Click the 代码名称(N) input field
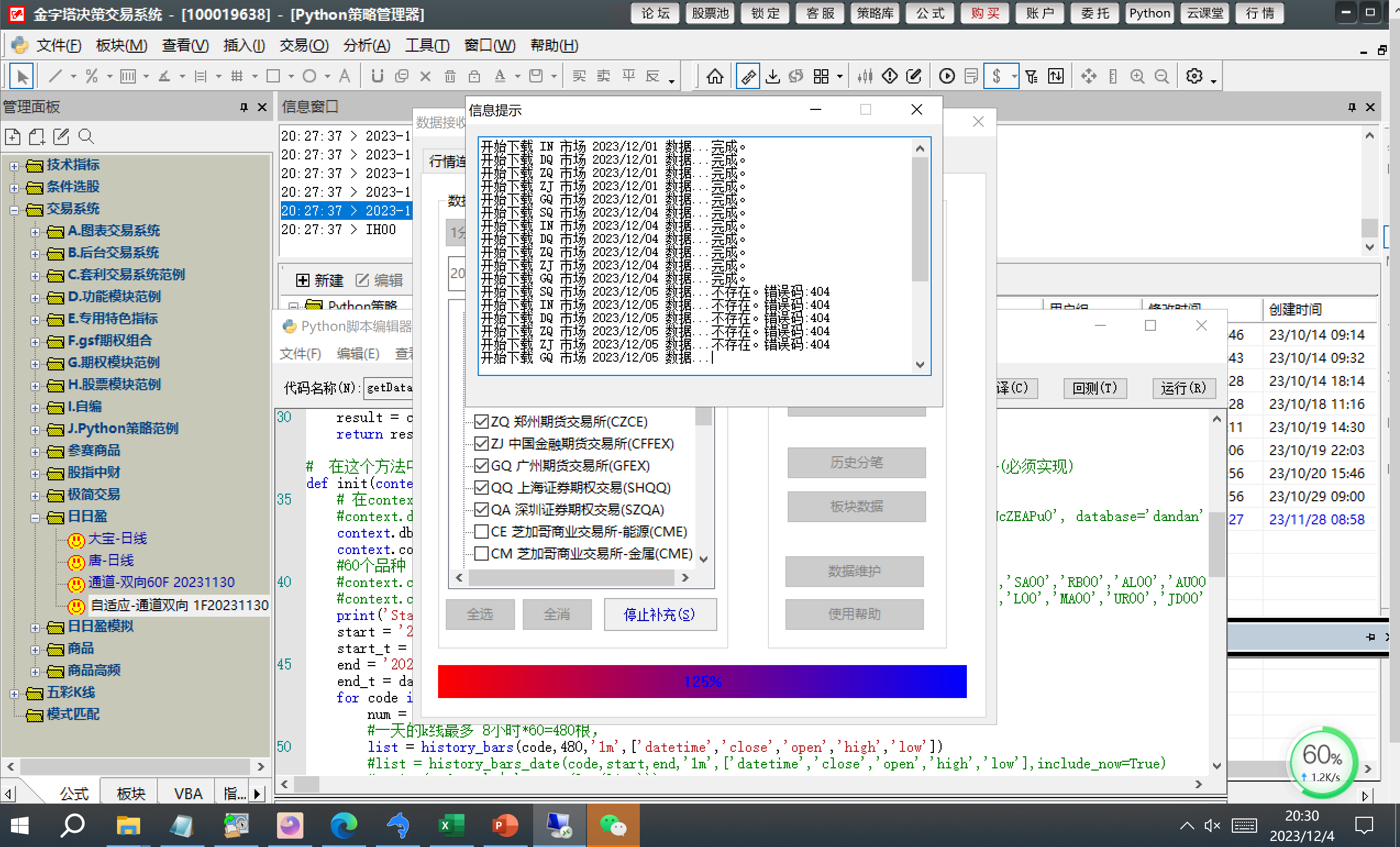 coord(389,388)
